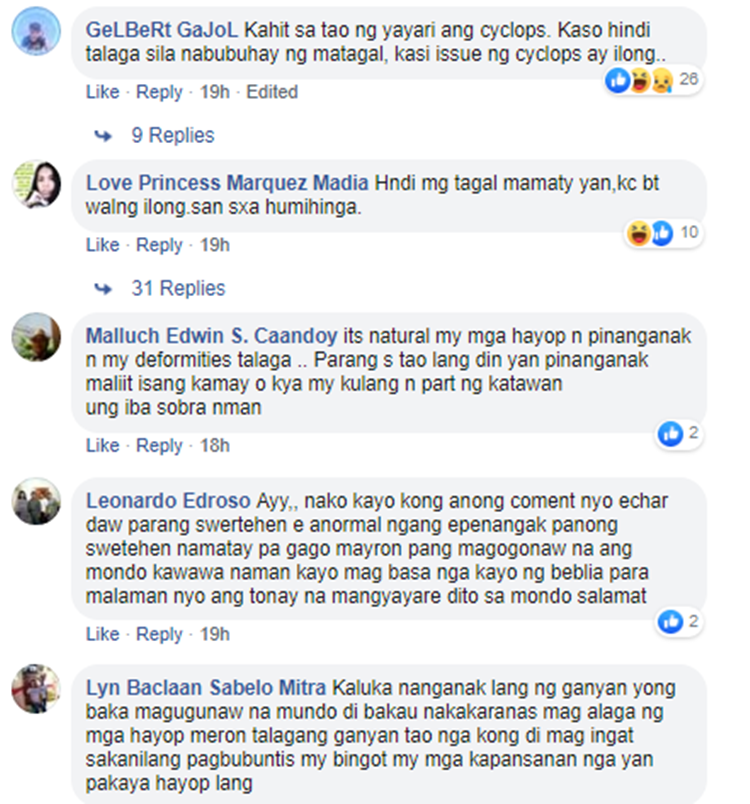Screen dimensions: 750x804
Task: Click reply arrow icon beside 9 Replies
Action: coord(103,136)
